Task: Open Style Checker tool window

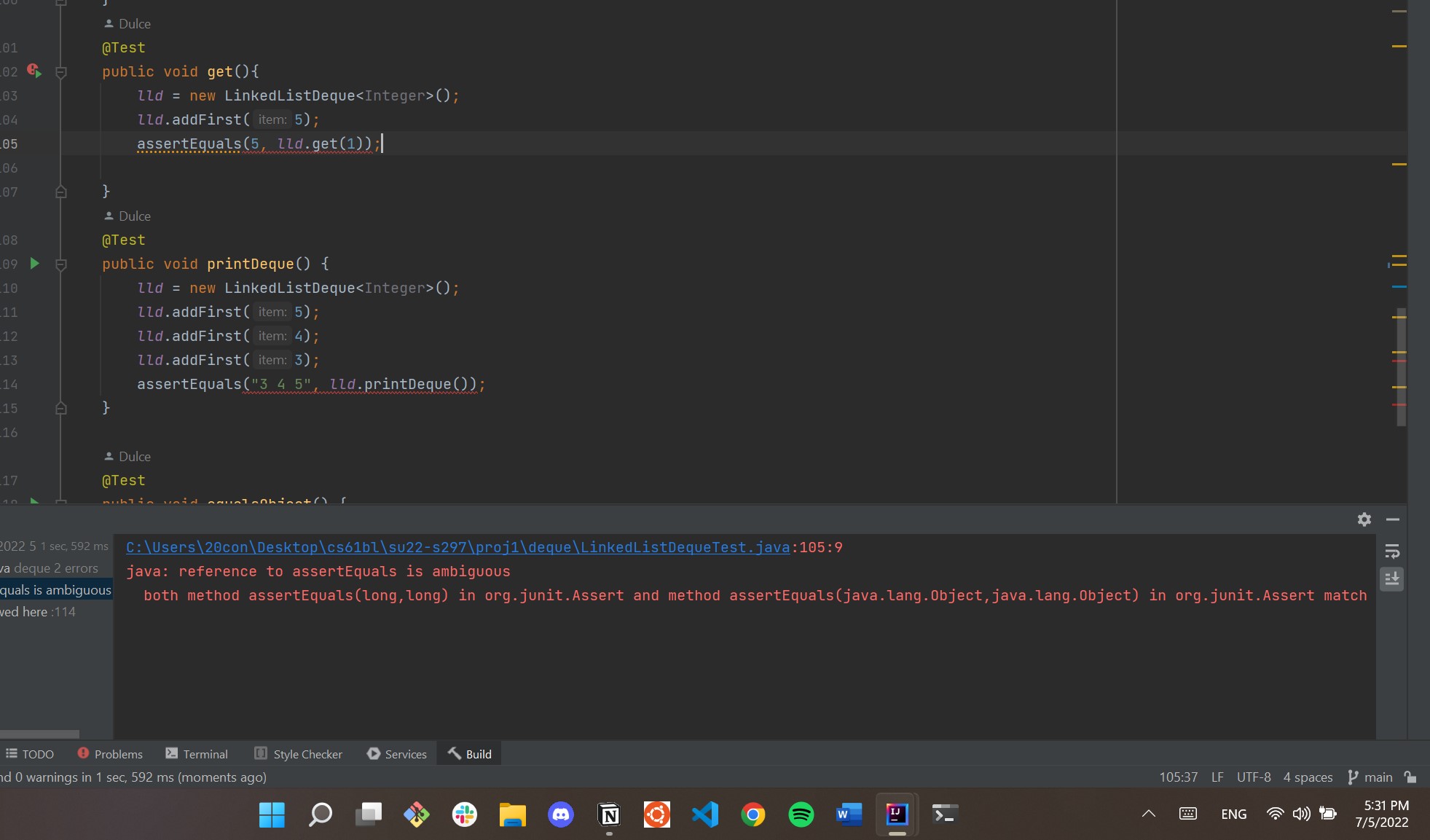Action: pos(298,754)
